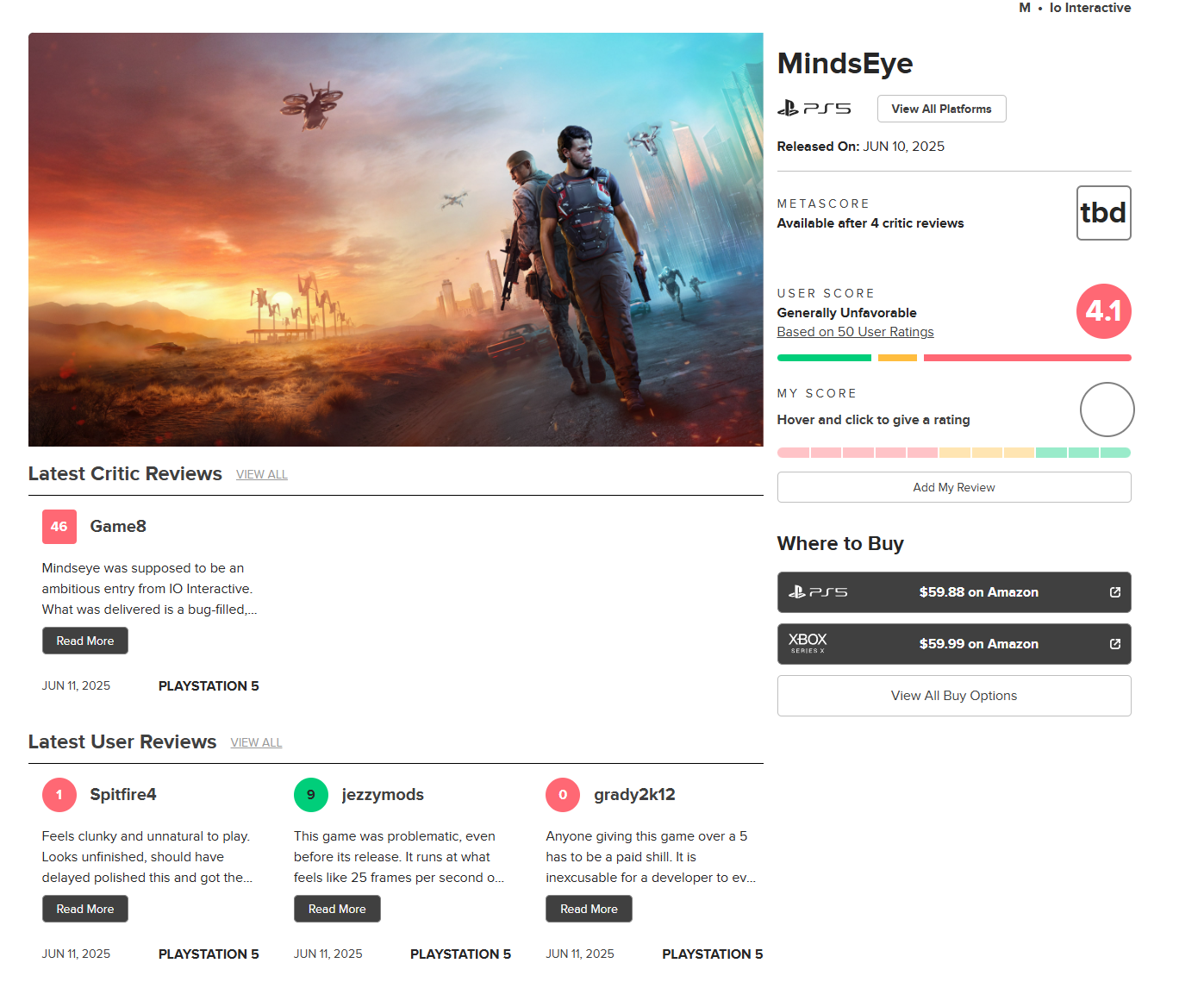Click red negative segment of user score bar

click(x=1027, y=358)
